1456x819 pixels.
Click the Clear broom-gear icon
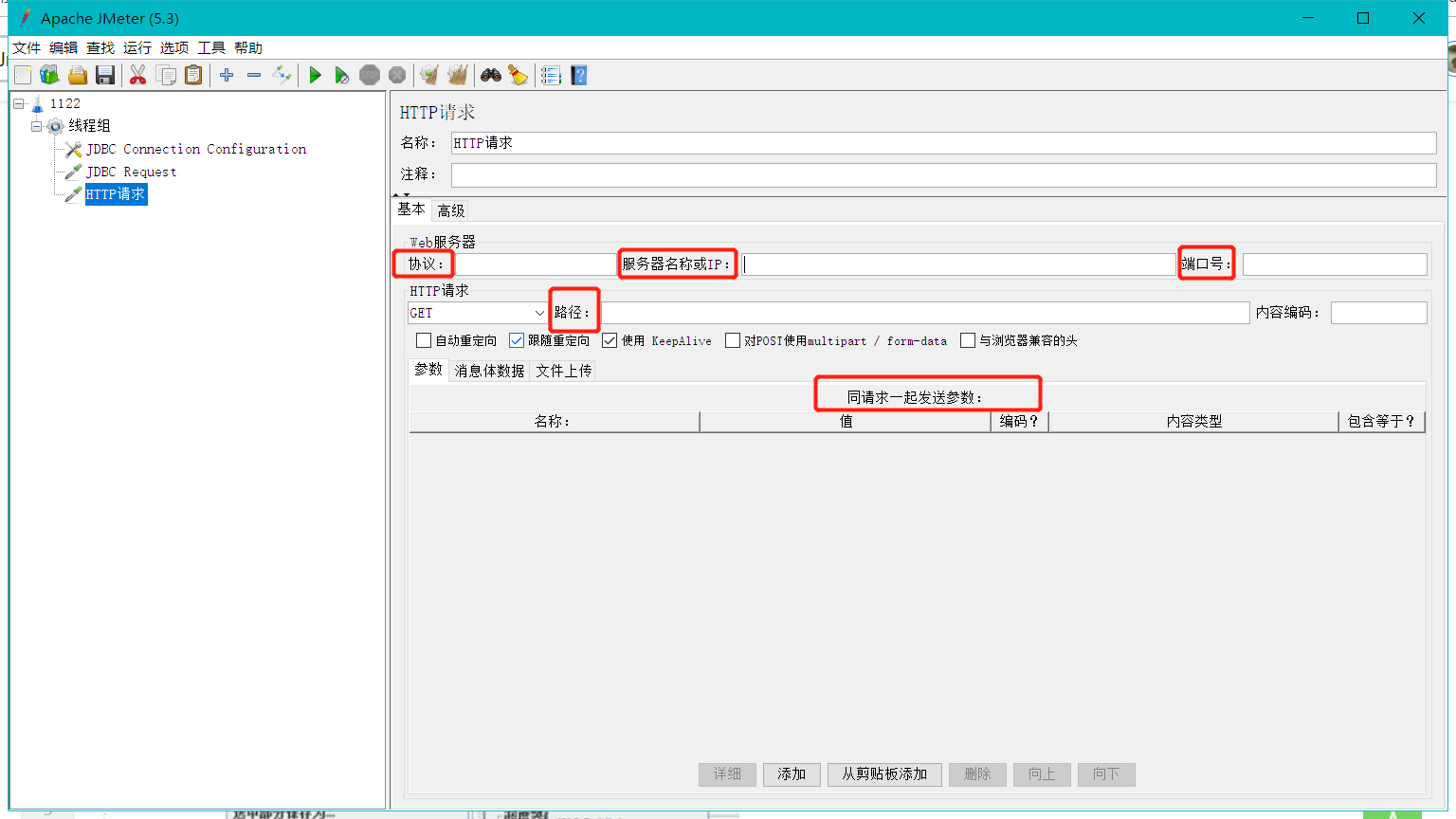tap(429, 75)
